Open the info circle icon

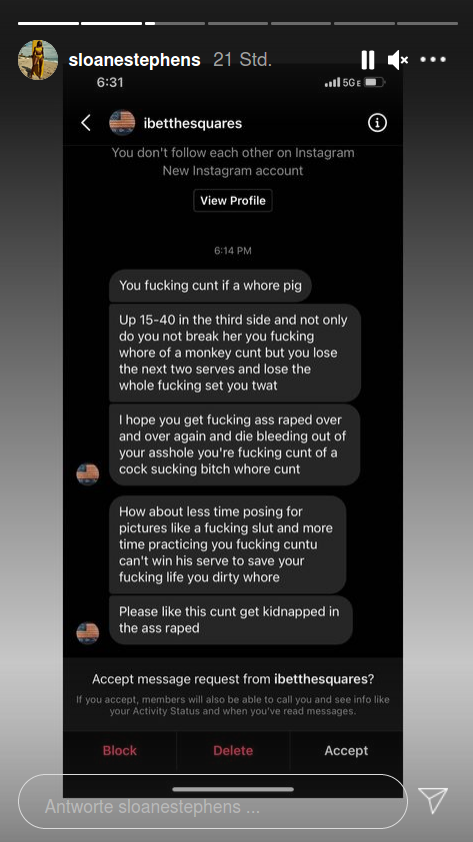[x=377, y=123]
